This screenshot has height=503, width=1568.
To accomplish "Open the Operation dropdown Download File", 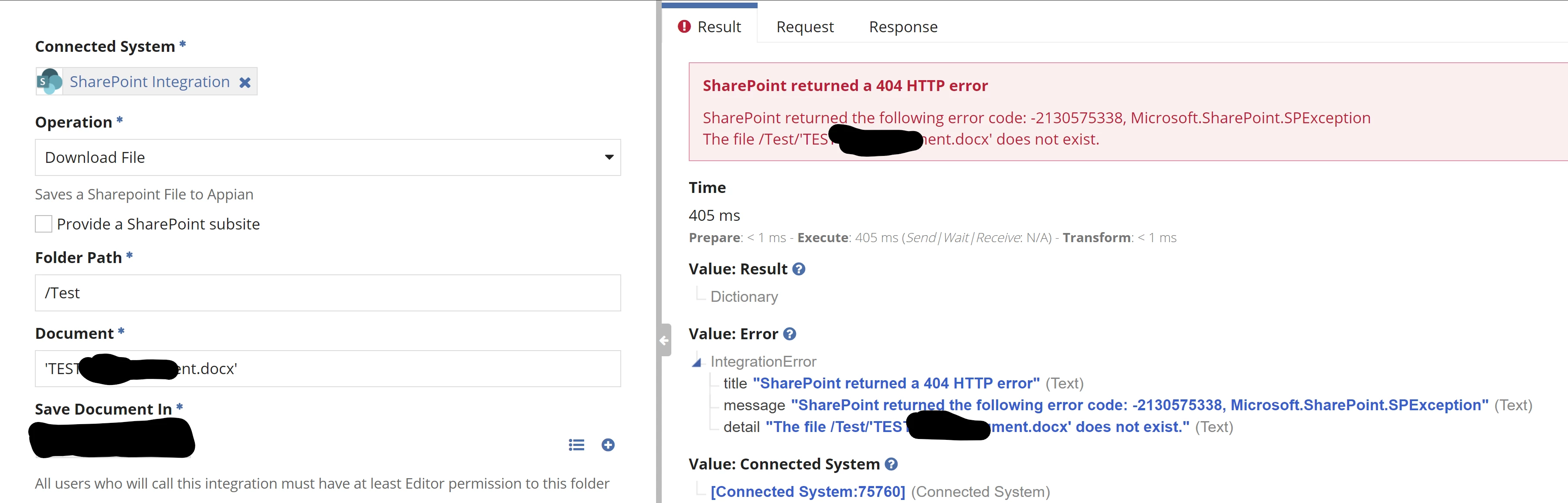I will pos(328,158).
